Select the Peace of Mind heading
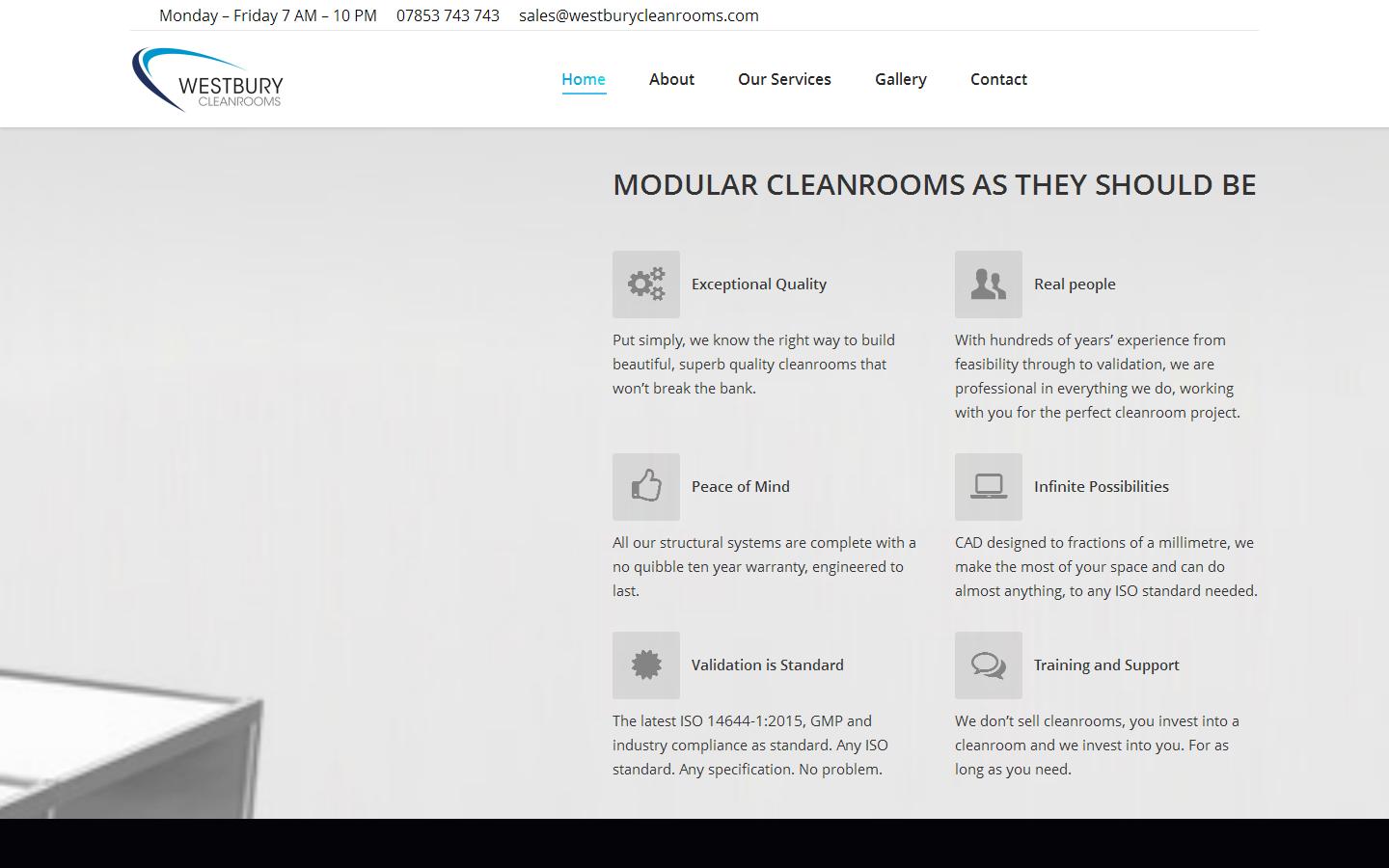The width and height of the screenshot is (1389, 868). coord(740,486)
